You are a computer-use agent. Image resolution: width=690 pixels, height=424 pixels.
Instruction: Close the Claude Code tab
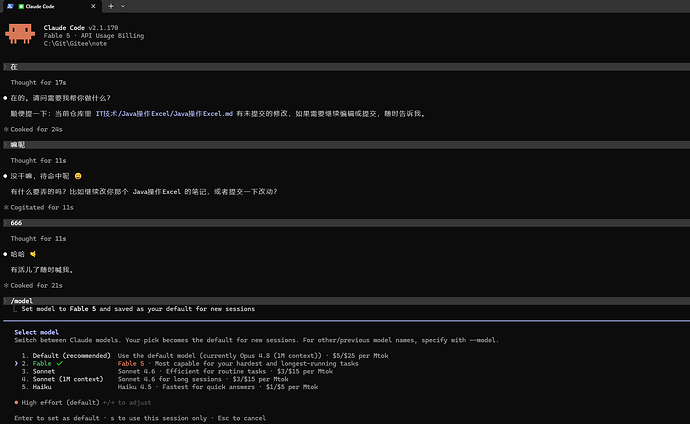(93, 6)
